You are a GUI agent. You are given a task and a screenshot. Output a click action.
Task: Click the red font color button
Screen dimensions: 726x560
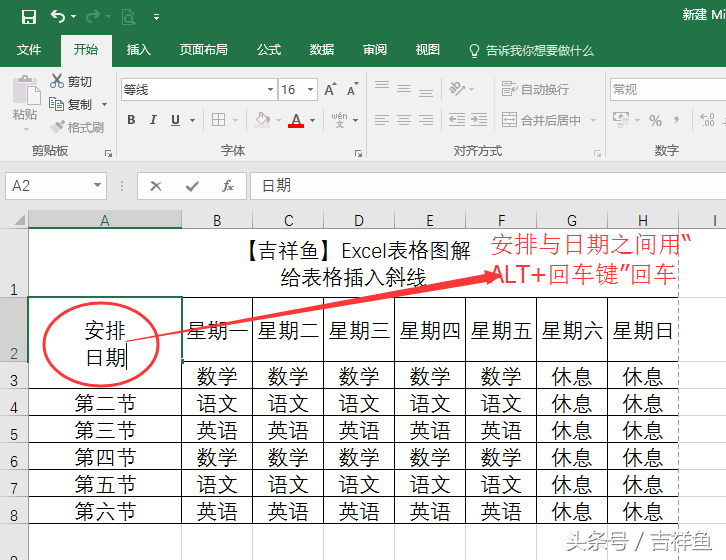pyautogui.click(x=296, y=120)
